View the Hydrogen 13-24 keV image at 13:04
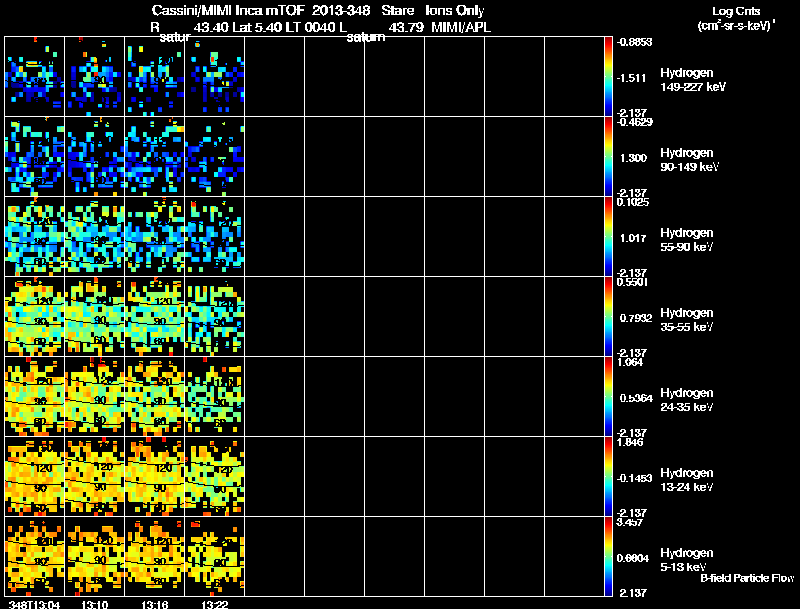 pos(35,477)
